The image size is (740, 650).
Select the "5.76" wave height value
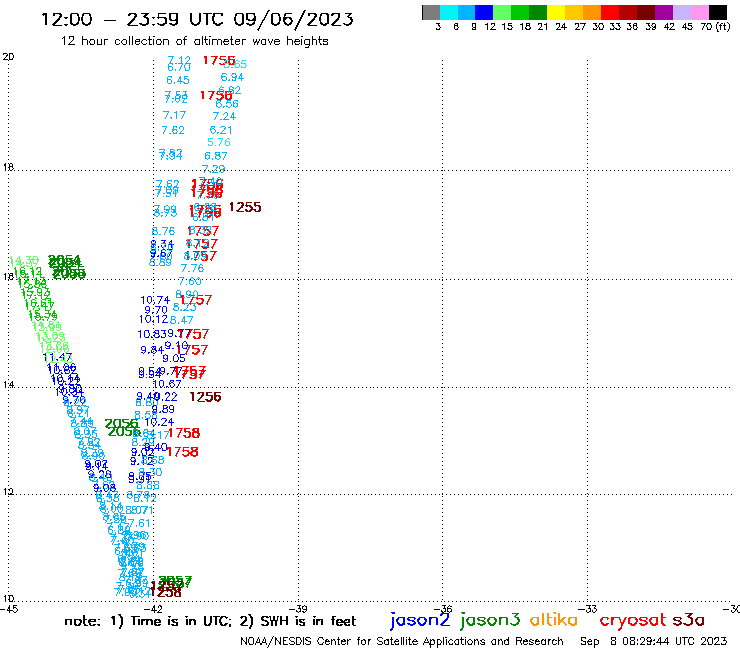219,142
